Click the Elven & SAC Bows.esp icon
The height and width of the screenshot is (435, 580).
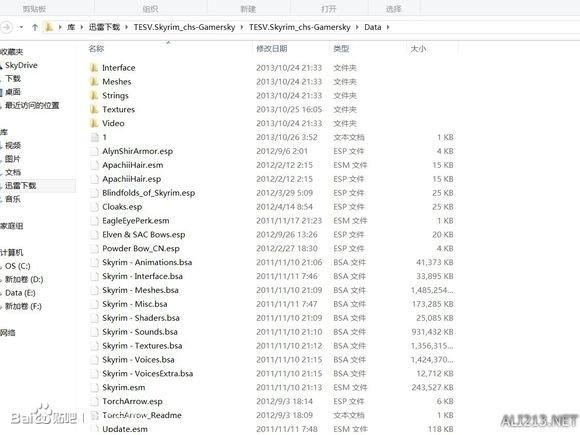tap(95, 235)
